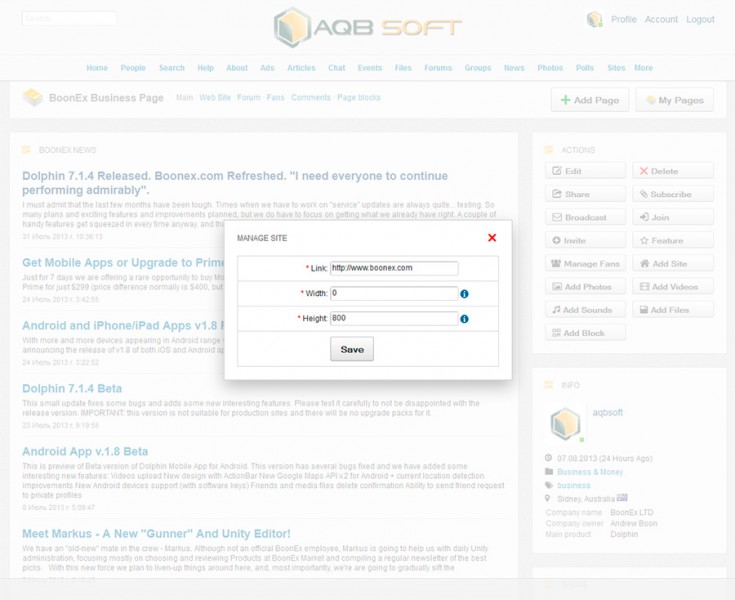Screen dimensions: 735x600
Task: Open News in navigation menu
Action: pos(514,68)
